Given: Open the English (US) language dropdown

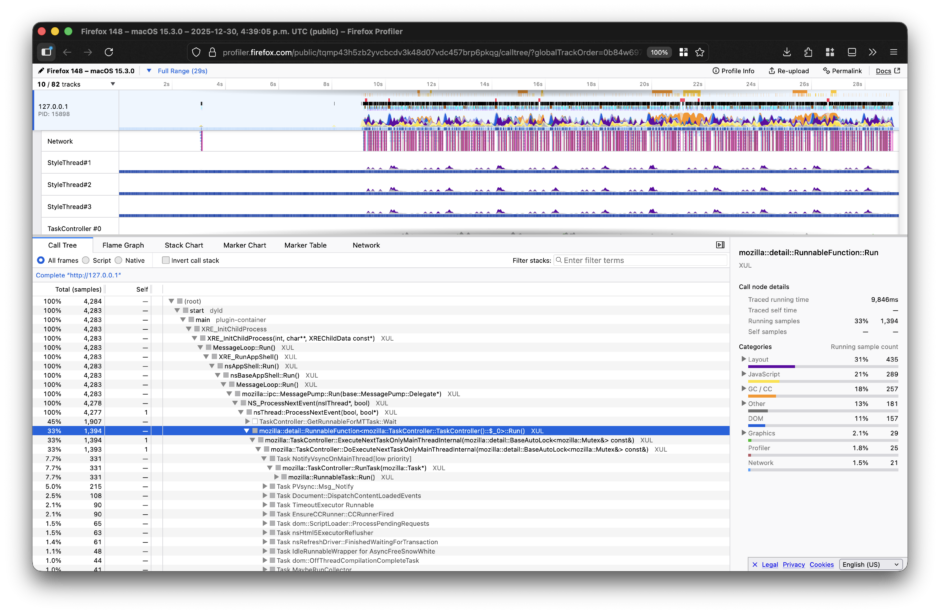Looking at the screenshot, I should [x=871, y=565].
